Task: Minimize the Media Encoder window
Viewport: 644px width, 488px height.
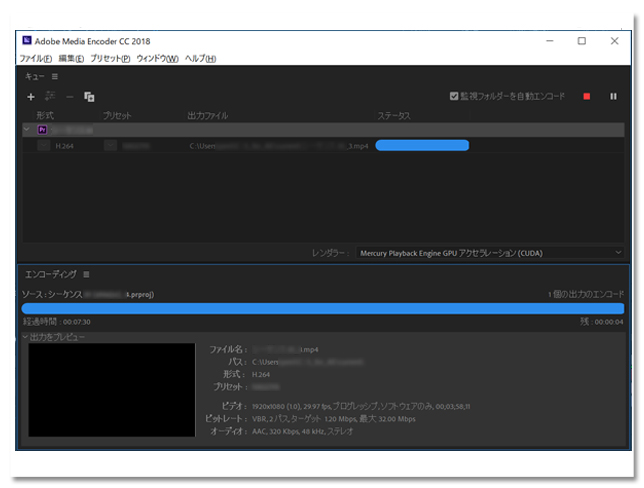Action: tap(550, 41)
